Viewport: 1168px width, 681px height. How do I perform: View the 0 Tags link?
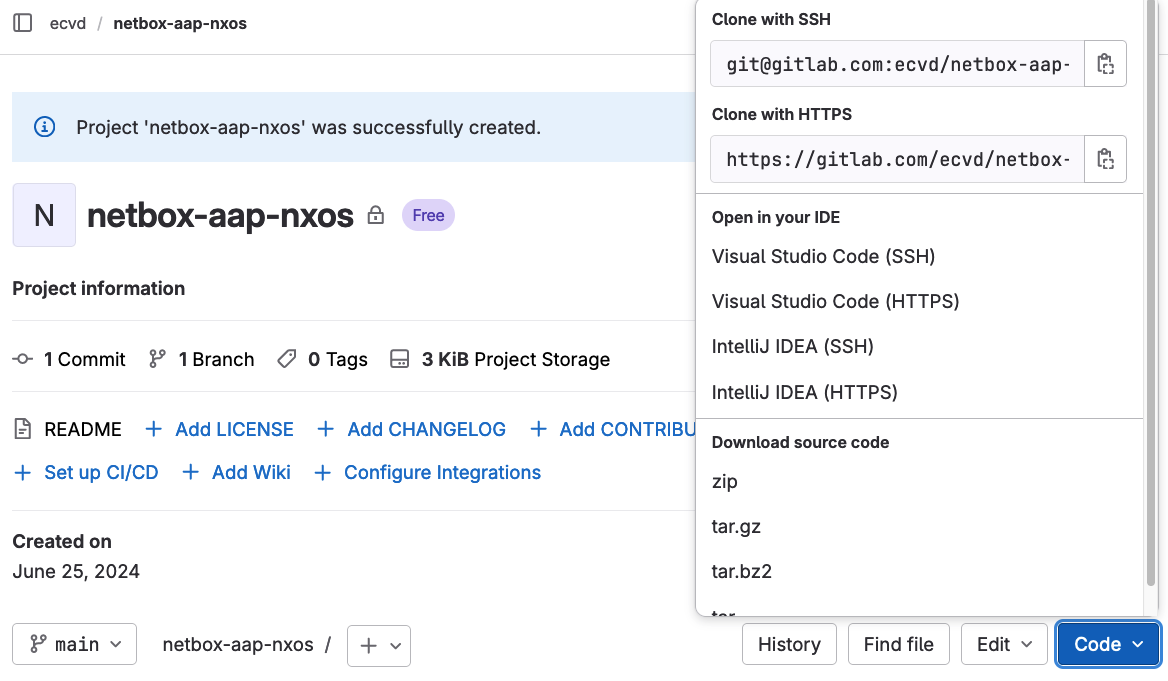(x=323, y=359)
